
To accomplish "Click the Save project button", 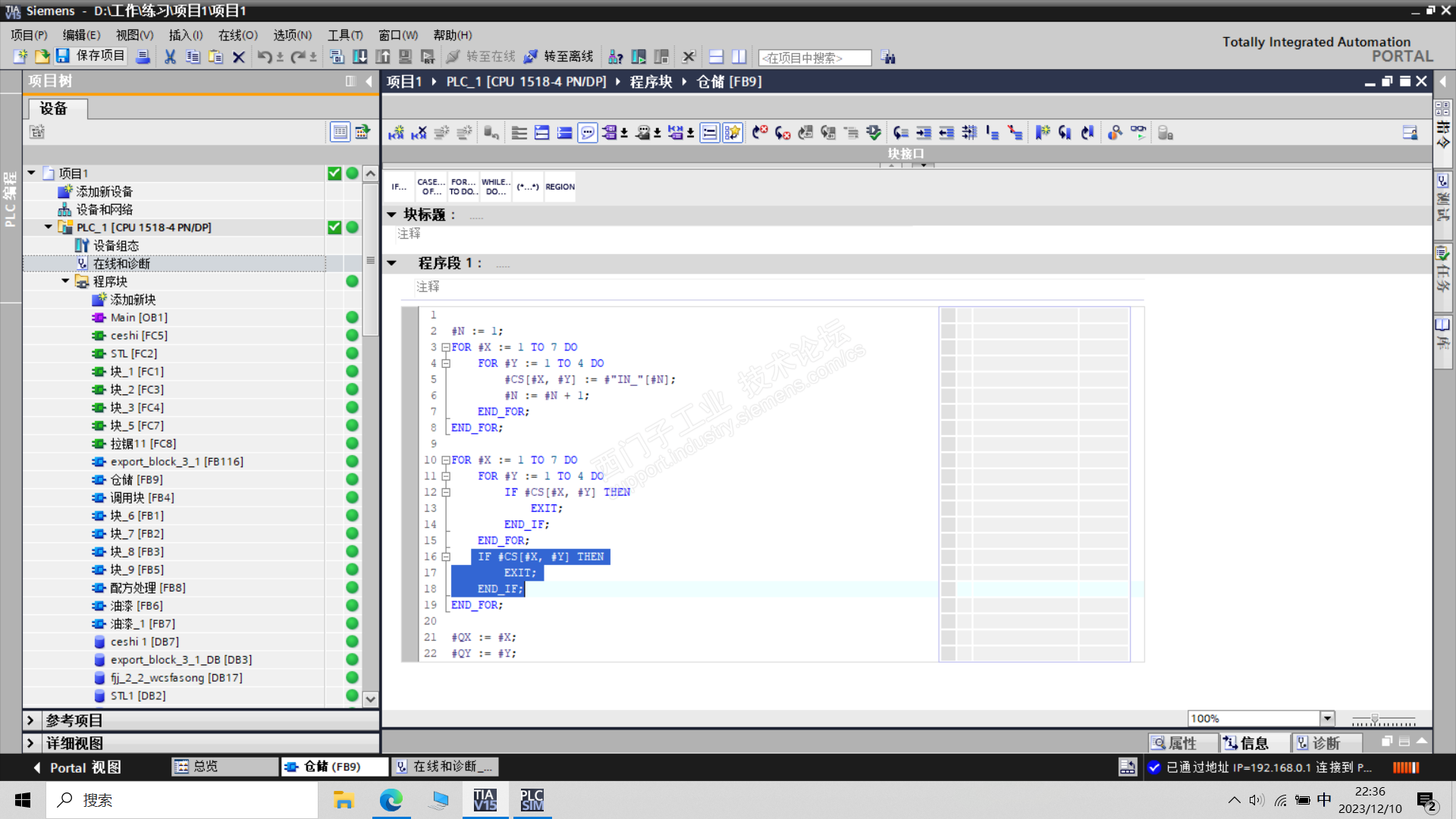I will click(91, 56).
